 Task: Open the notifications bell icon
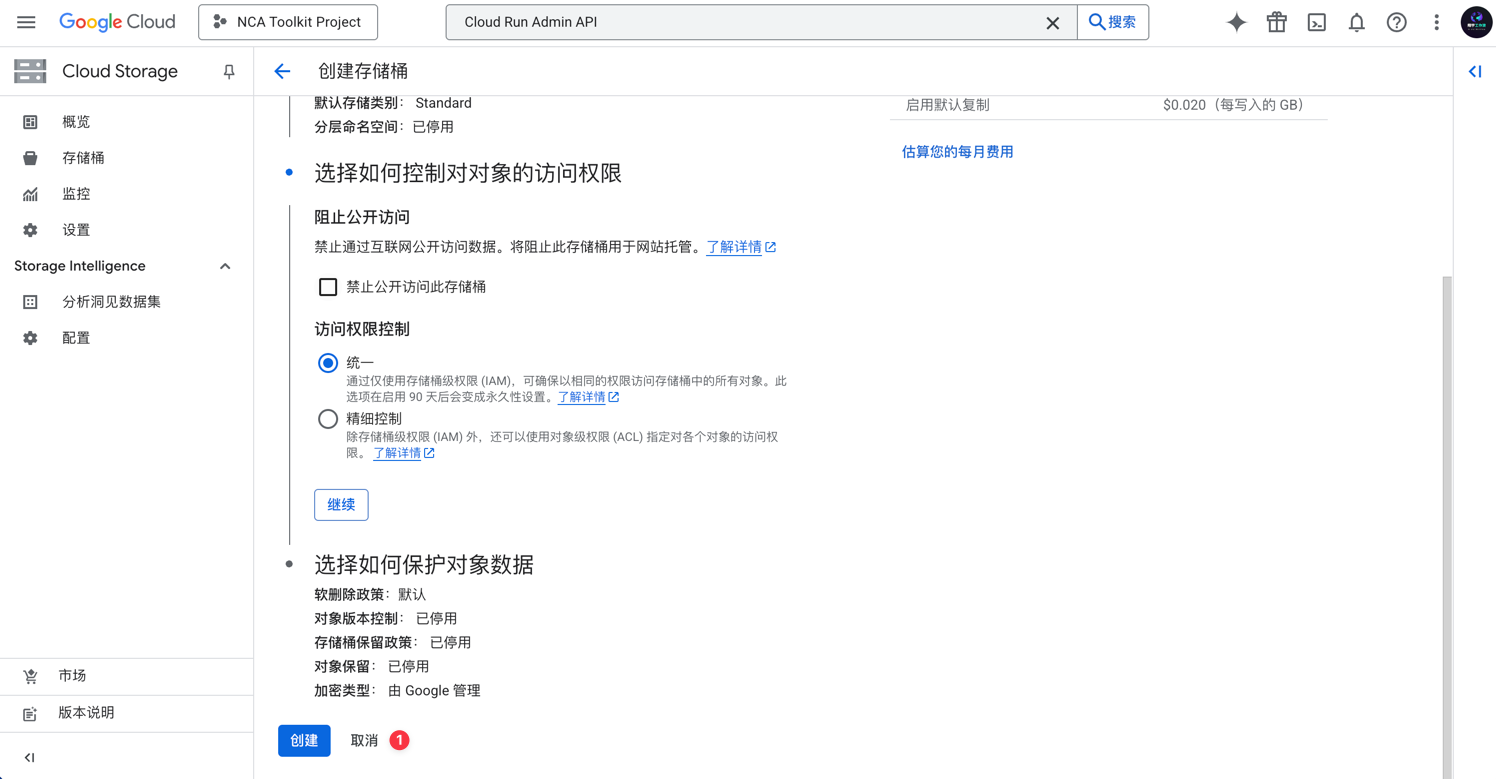pyautogui.click(x=1356, y=21)
